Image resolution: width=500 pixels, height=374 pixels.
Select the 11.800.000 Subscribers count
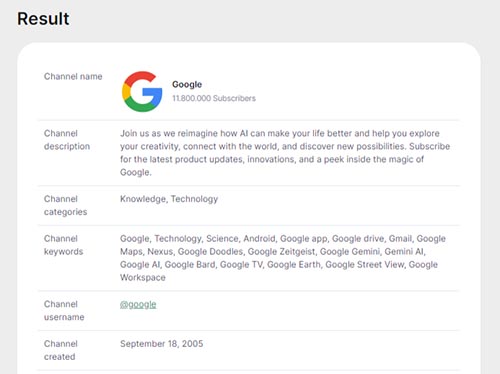pos(214,98)
